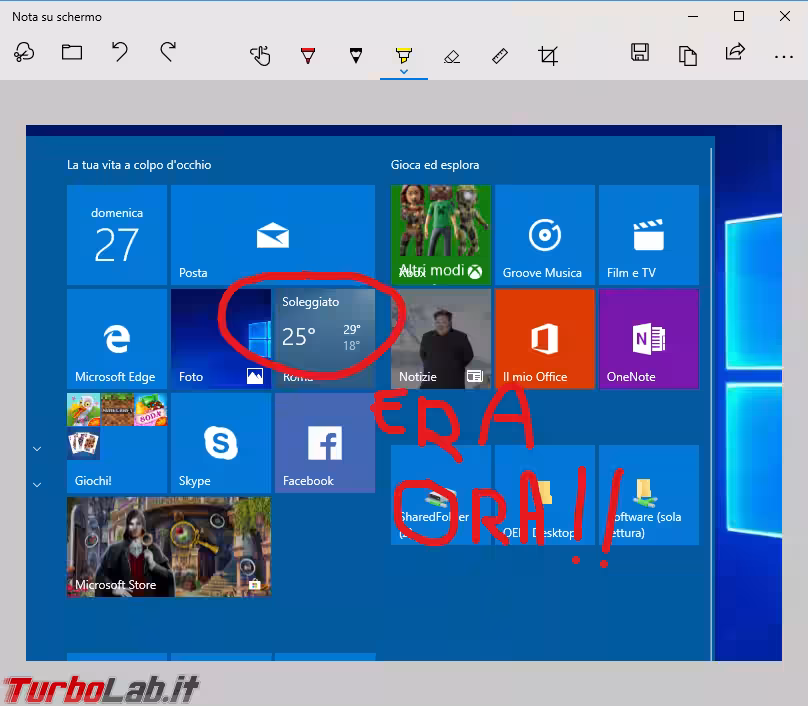Select the eraser tool

pyautogui.click(x=452, y=55)
